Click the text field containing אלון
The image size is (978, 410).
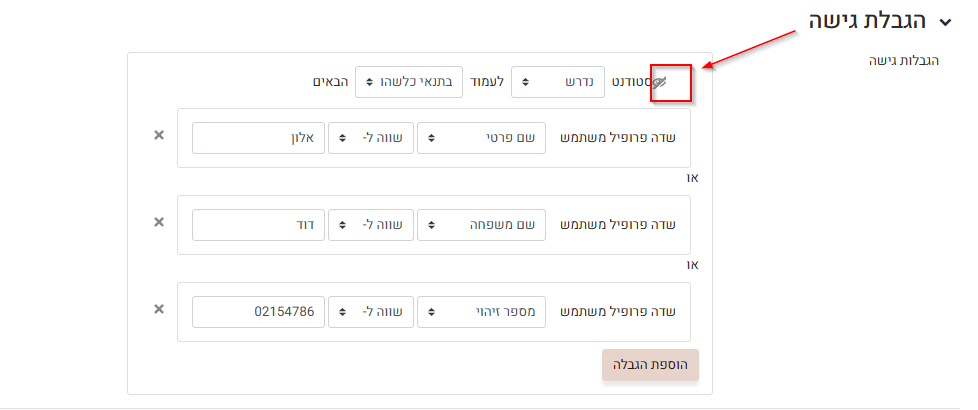click(x=258, y=138)
